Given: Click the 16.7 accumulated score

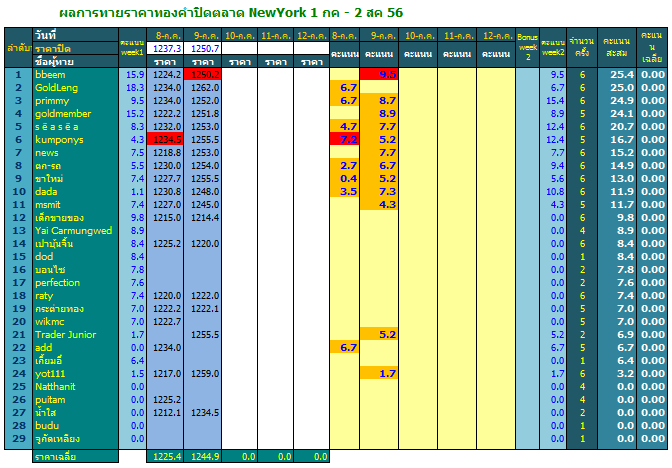Looking at the screenshot, I should coord(617,140).
